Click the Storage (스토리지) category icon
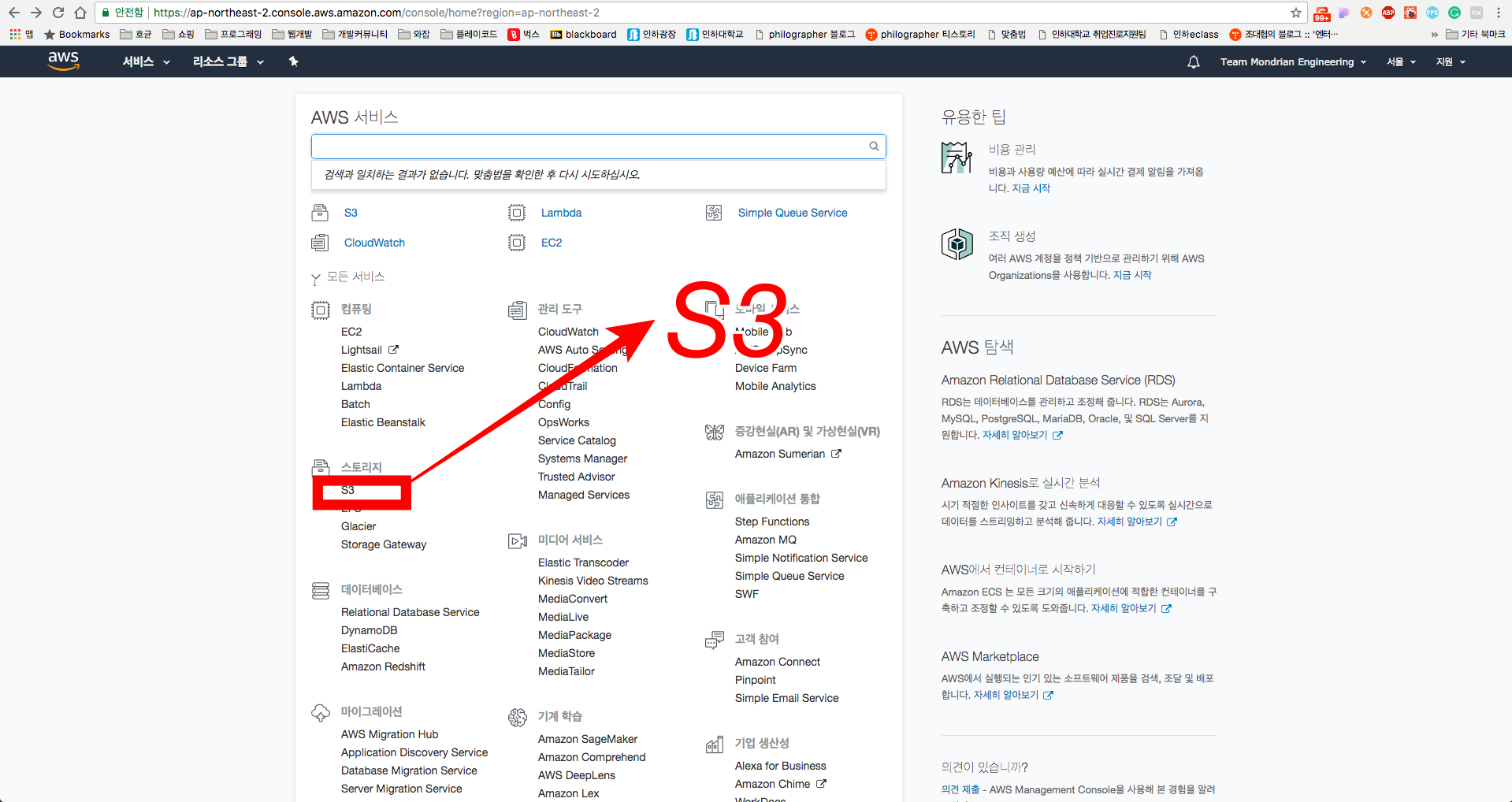Screen dimensions: 1512x802 pyautogui.click(x=321, y=467)
